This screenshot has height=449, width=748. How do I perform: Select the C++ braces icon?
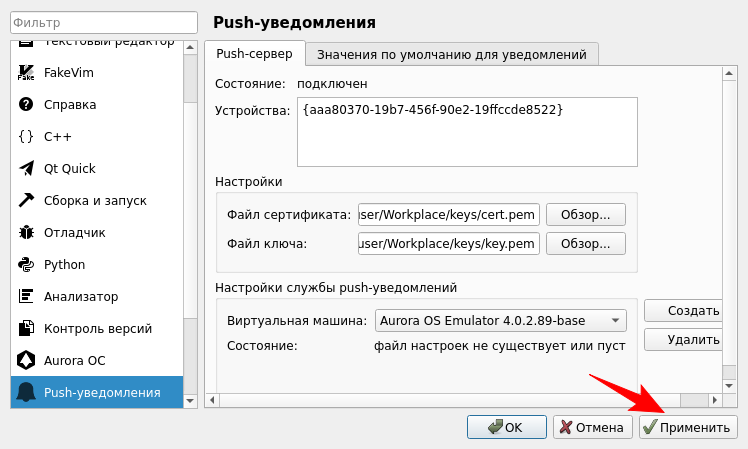pyautogui.click(x=26, y=136)
